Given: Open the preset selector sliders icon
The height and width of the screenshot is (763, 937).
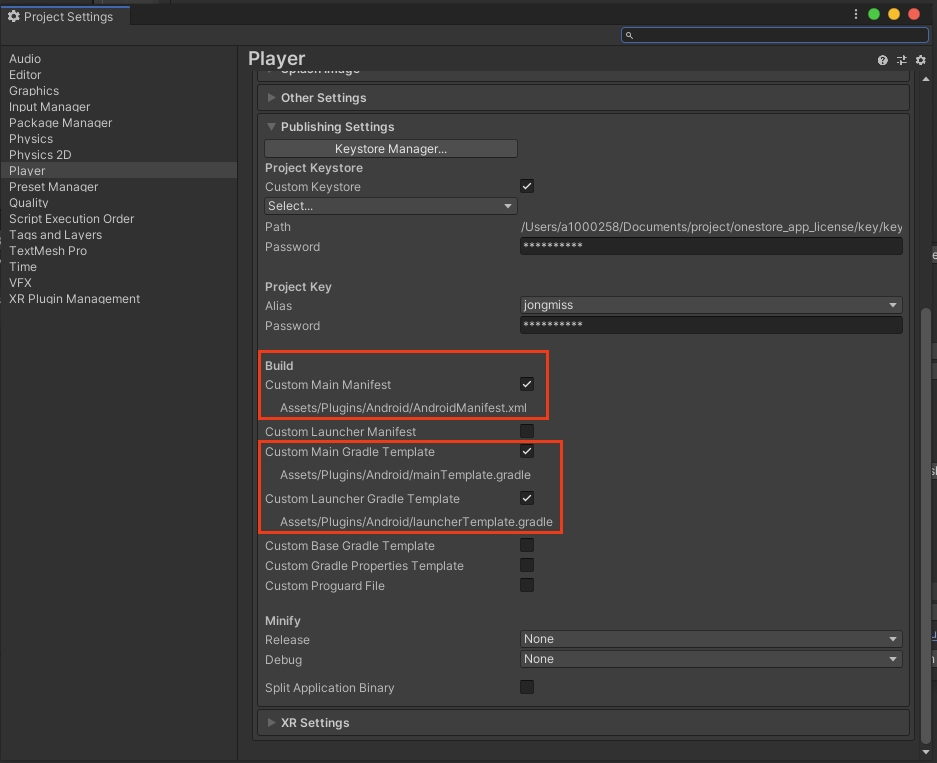Looking at the screenshot, I should [x=901, y=60].
